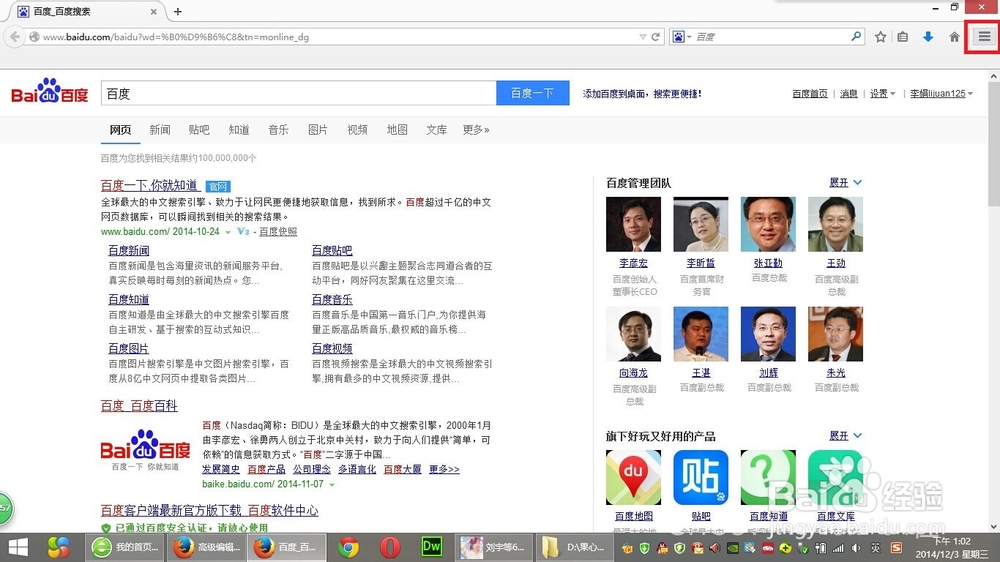Viewport: 1000px width, 562px height.
Task: Open the downloads arrow in toolbar
Action: coord(928,37)
